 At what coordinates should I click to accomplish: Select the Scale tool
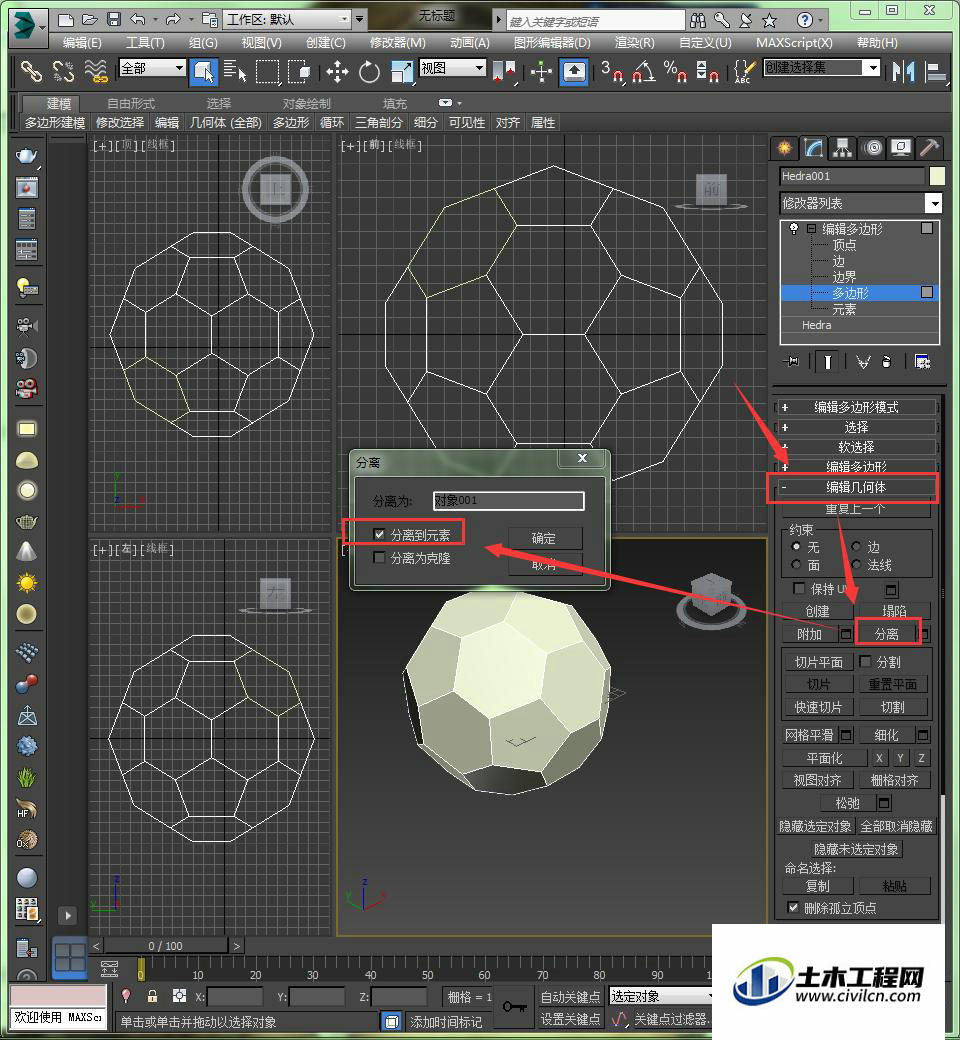401,71
